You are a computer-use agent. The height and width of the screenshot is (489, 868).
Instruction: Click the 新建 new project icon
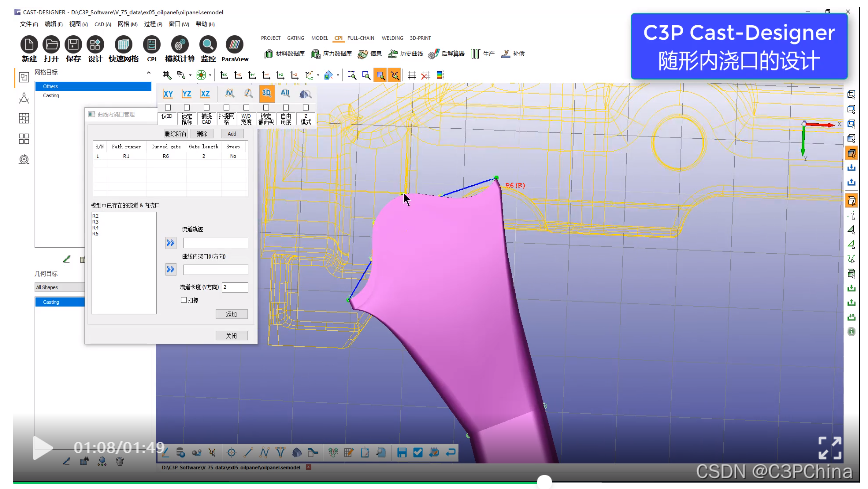(x=29, y=45)
